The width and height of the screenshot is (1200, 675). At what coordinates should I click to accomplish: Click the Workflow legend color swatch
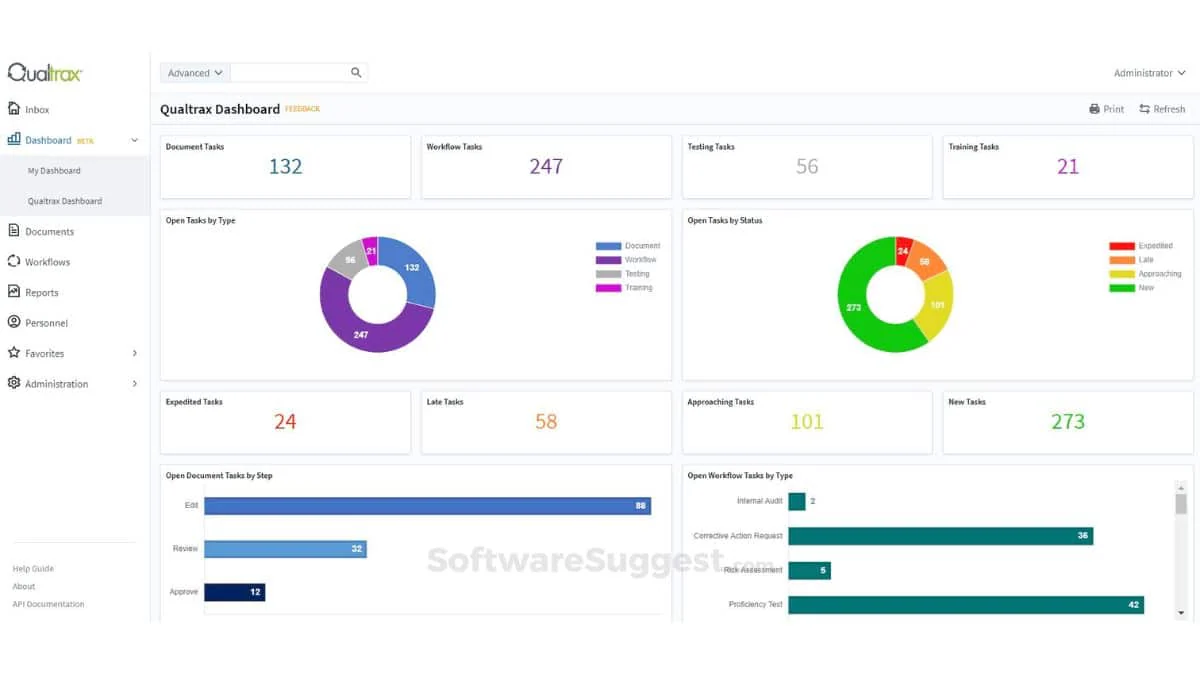tap(608, 260)
